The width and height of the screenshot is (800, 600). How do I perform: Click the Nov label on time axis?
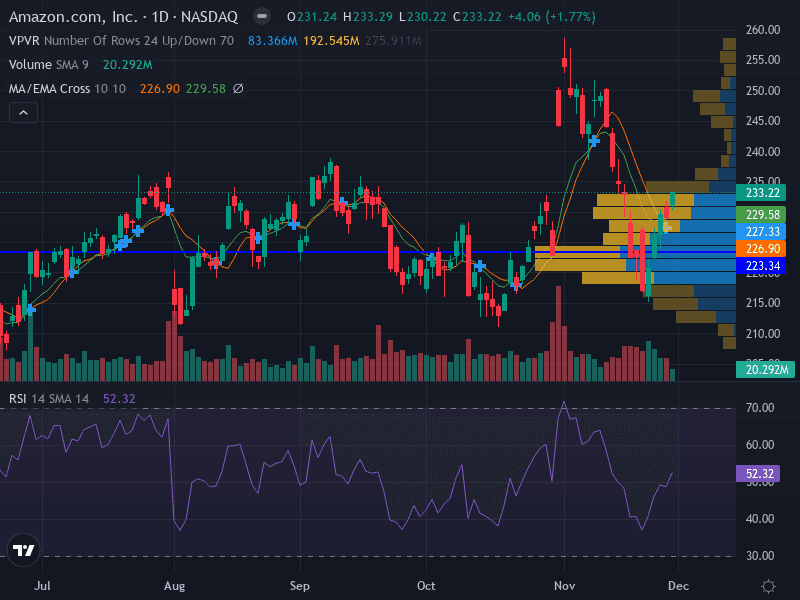click(564, 586)
